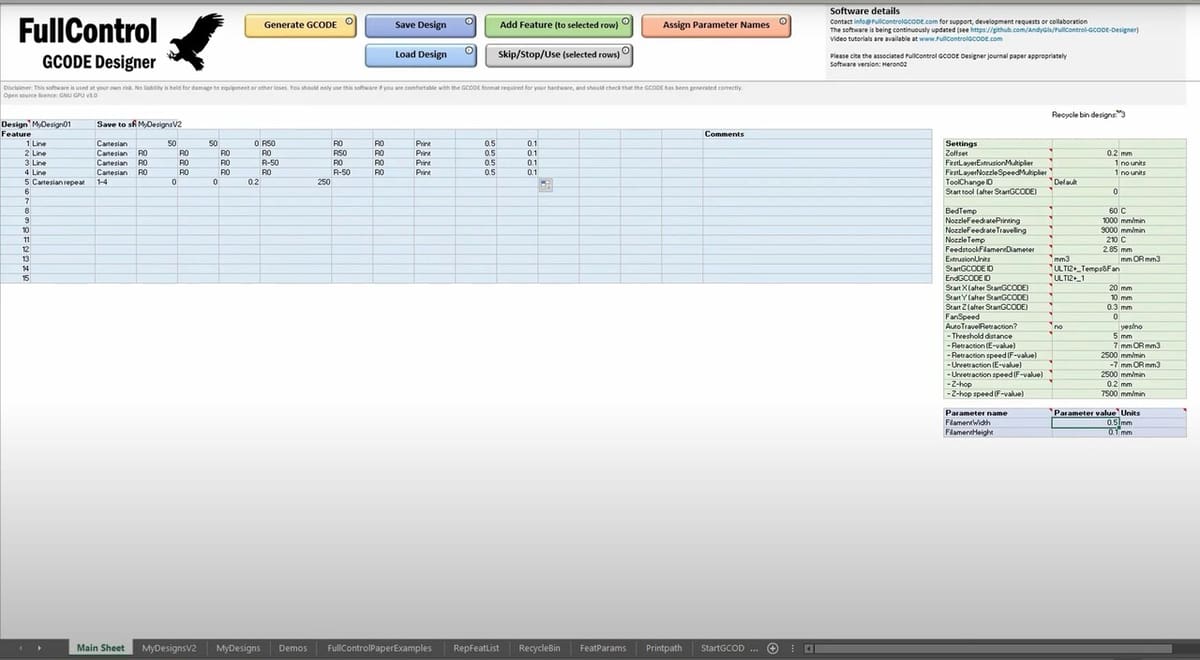Click the Load Design button
Viewport: 1200px width, 660px height.
(x=421, y=54)
